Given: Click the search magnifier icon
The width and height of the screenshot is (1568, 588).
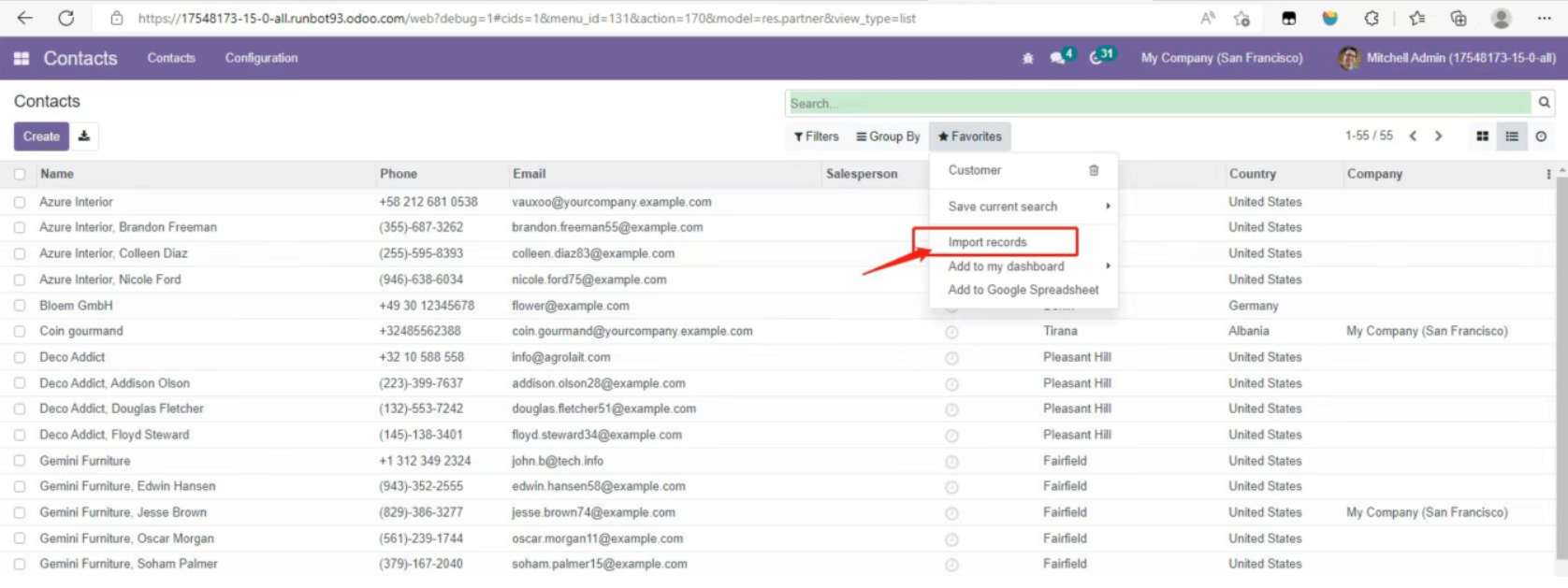Looking at the screenshot, I should (x=1544, y=103).
